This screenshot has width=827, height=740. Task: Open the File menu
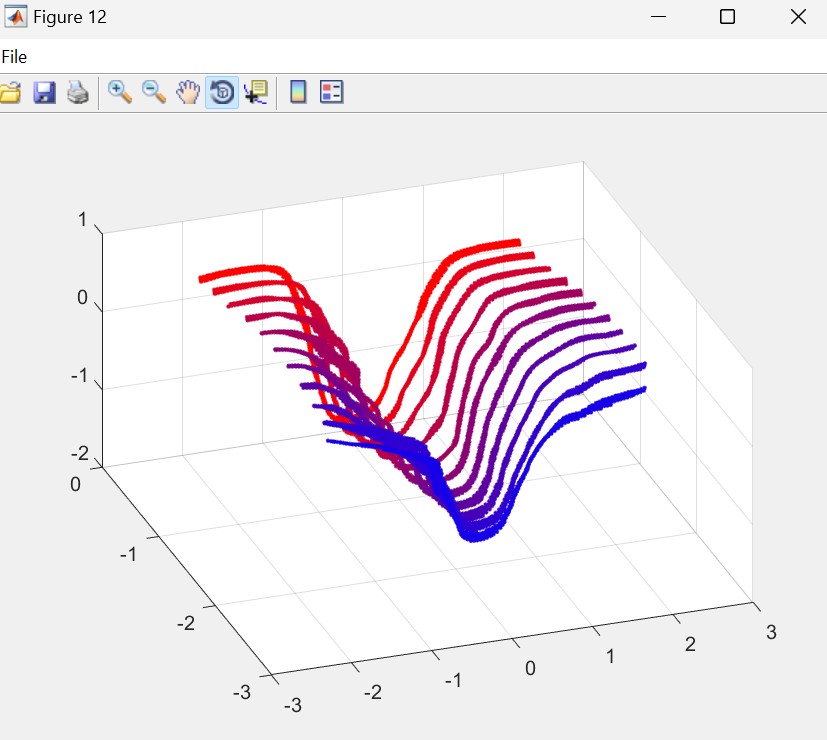14,57
